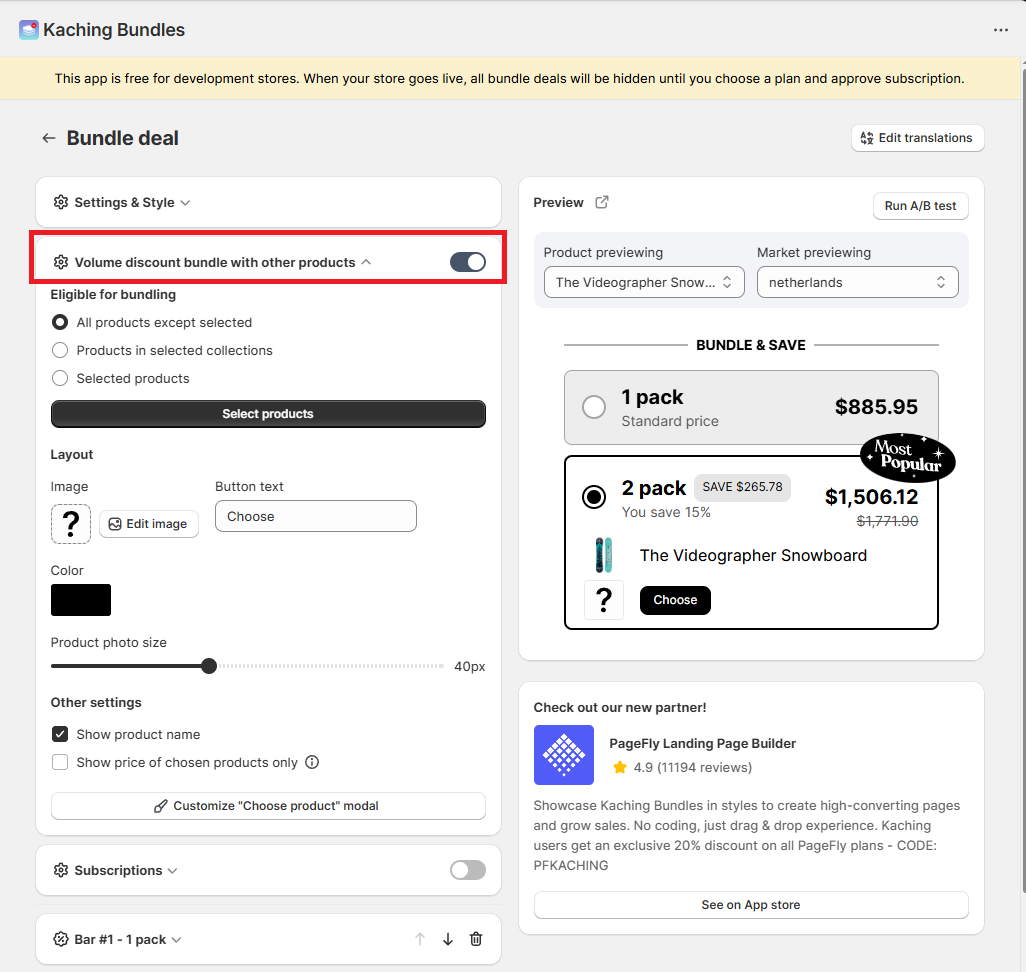Image resolution: width=1026 pixels, height=972 pixels.
Task: Click the Videographer Snowboard product thumbnail
Action: (x=604, y=555)
